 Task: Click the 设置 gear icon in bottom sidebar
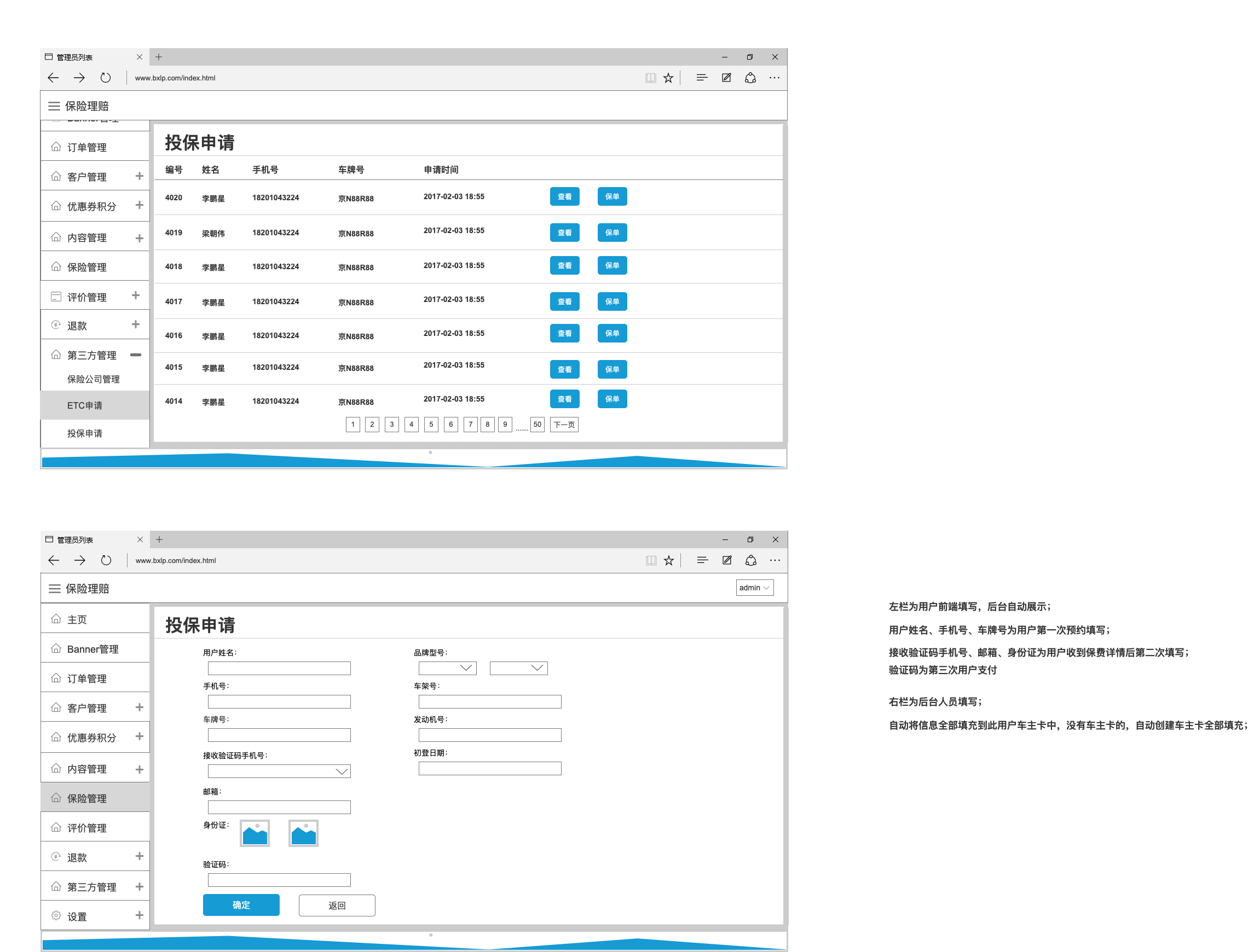(x=56, y=915)
